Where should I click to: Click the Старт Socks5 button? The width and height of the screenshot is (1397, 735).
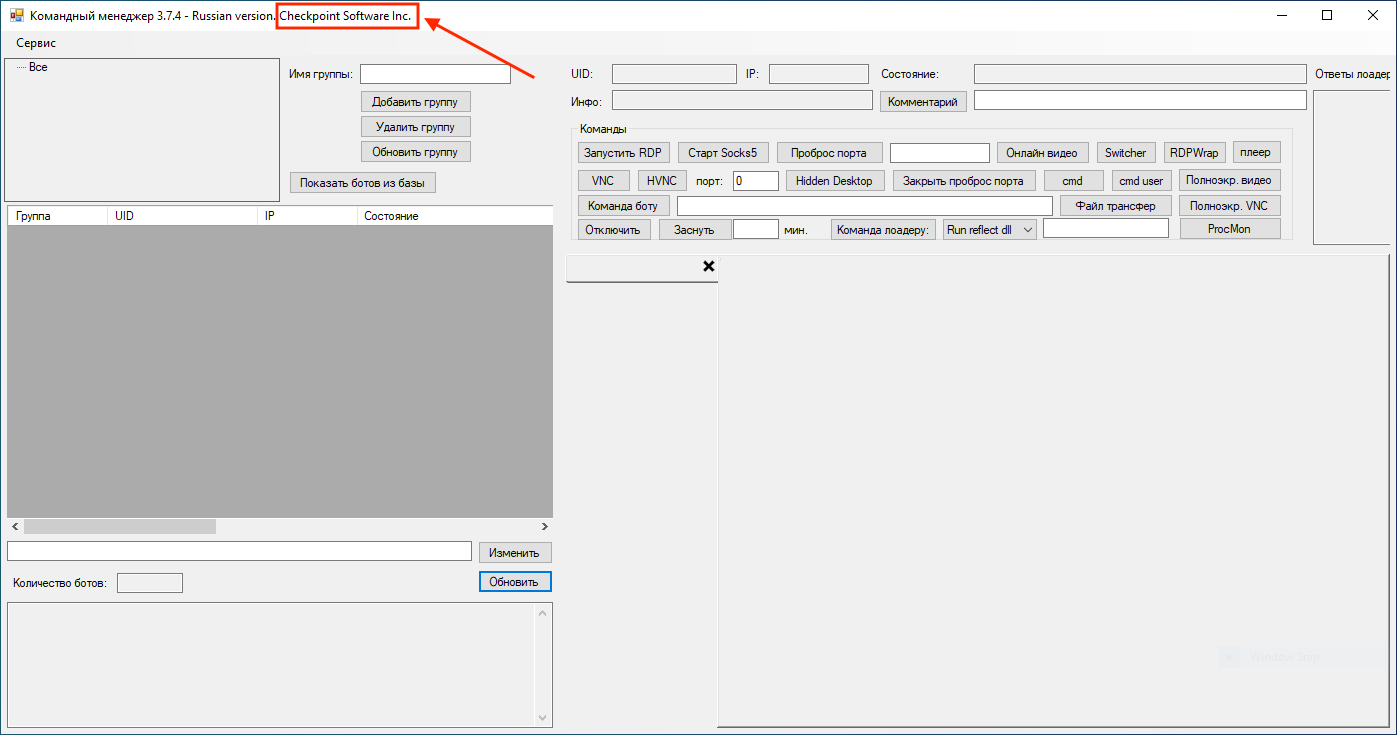723,153
